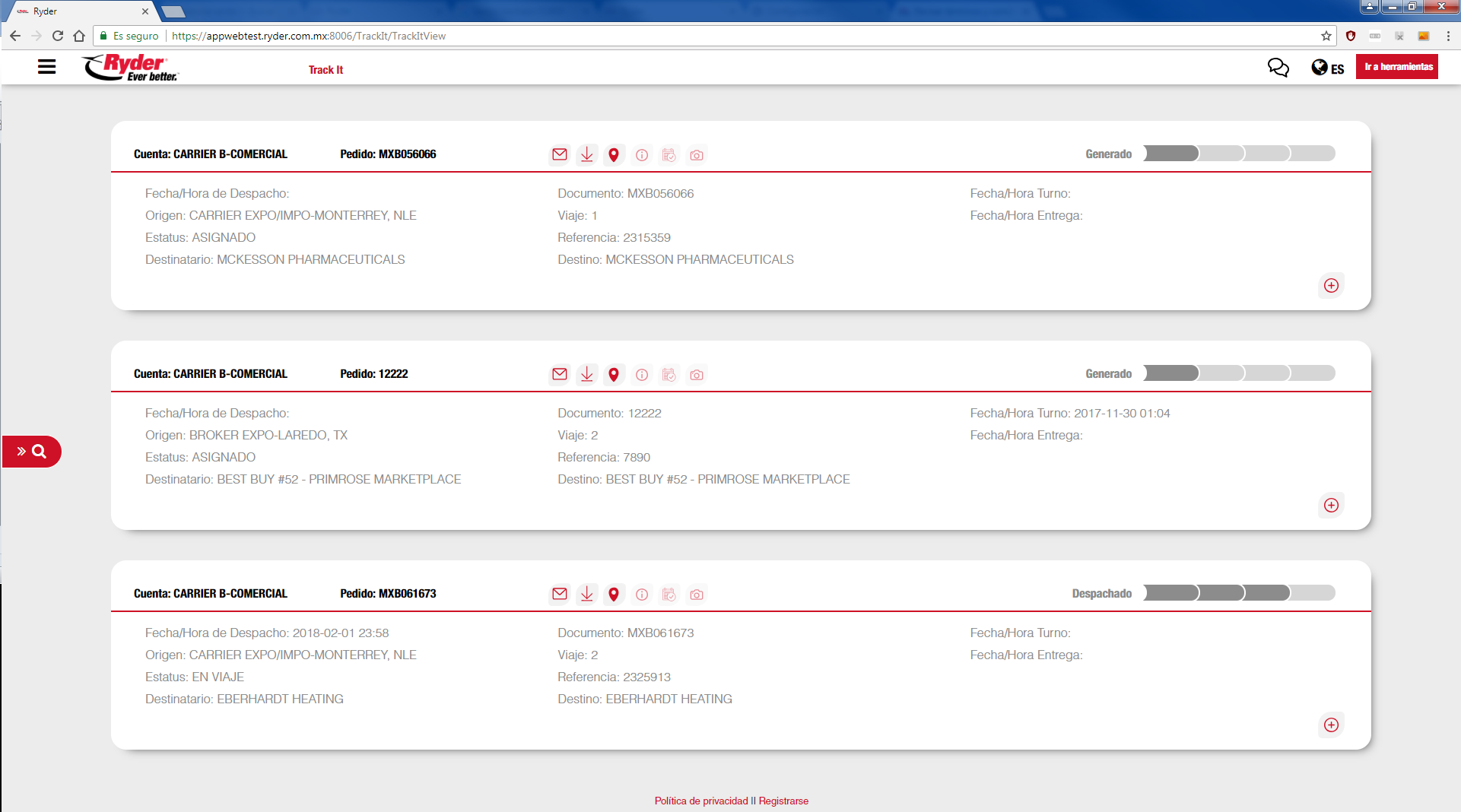Open the Registrarse link
Screen dimensions: 1461x812
(x=783, y=801)
